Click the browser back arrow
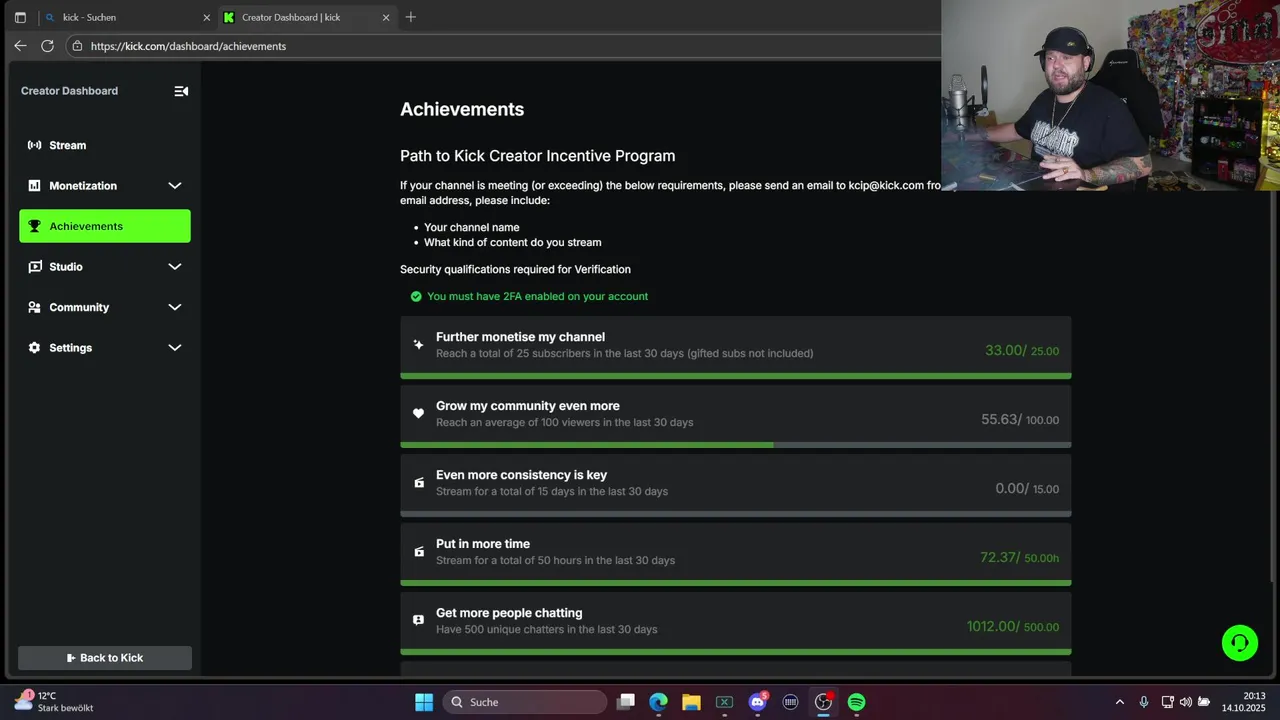The width and height of the screenshot is (1280, 720). pyautogui.click(x=20, y=46)
